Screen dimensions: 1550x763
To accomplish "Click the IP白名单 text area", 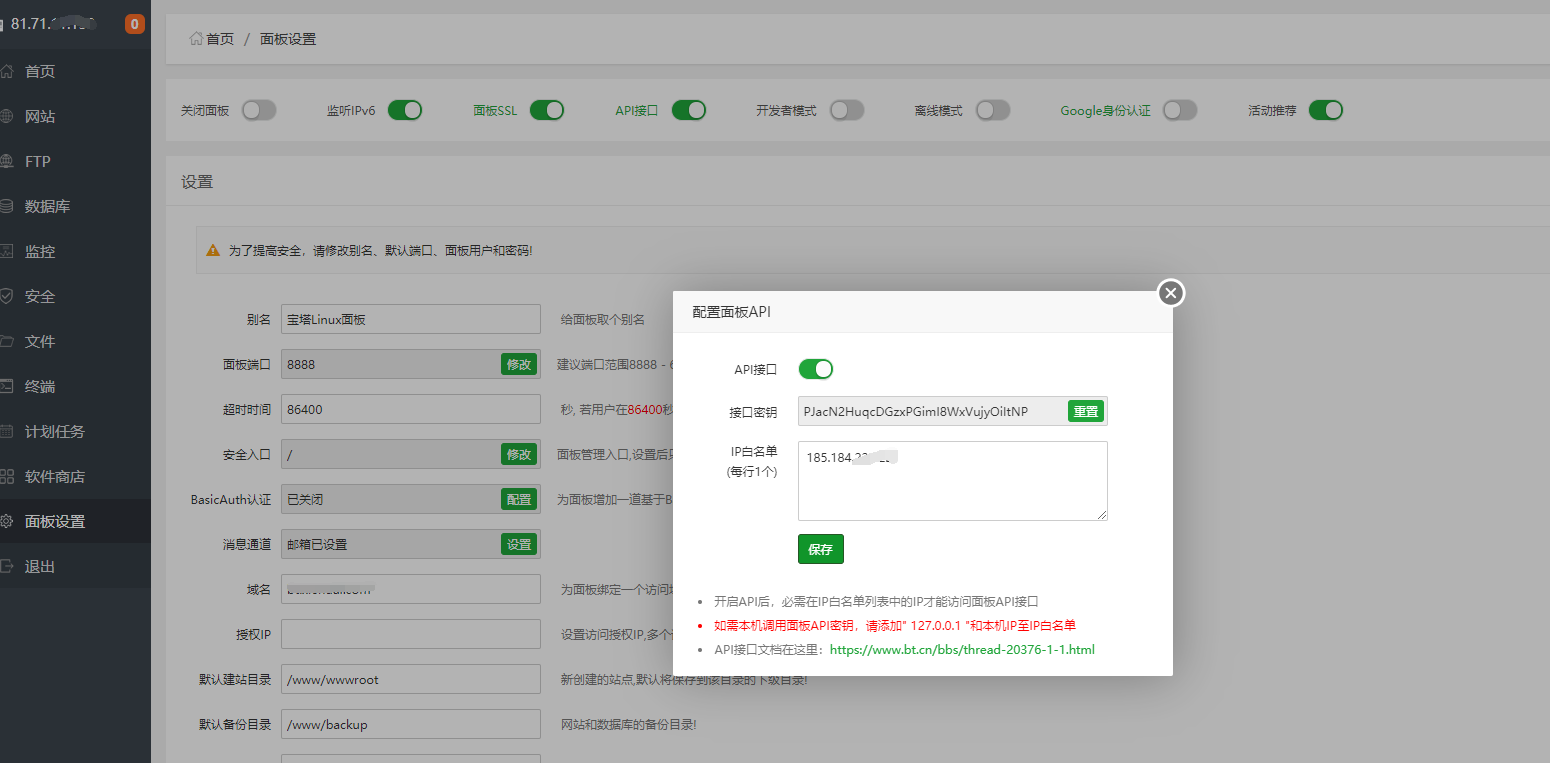I will coord(953,481).
